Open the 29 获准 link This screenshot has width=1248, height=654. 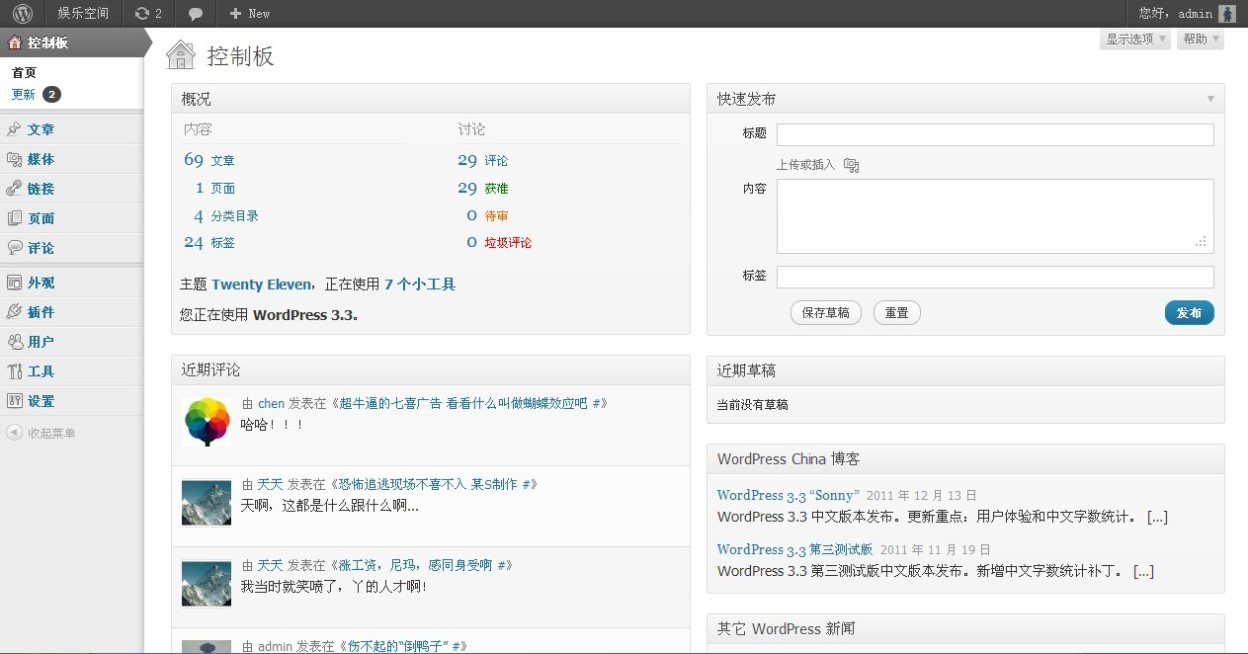tap(483, 188)
